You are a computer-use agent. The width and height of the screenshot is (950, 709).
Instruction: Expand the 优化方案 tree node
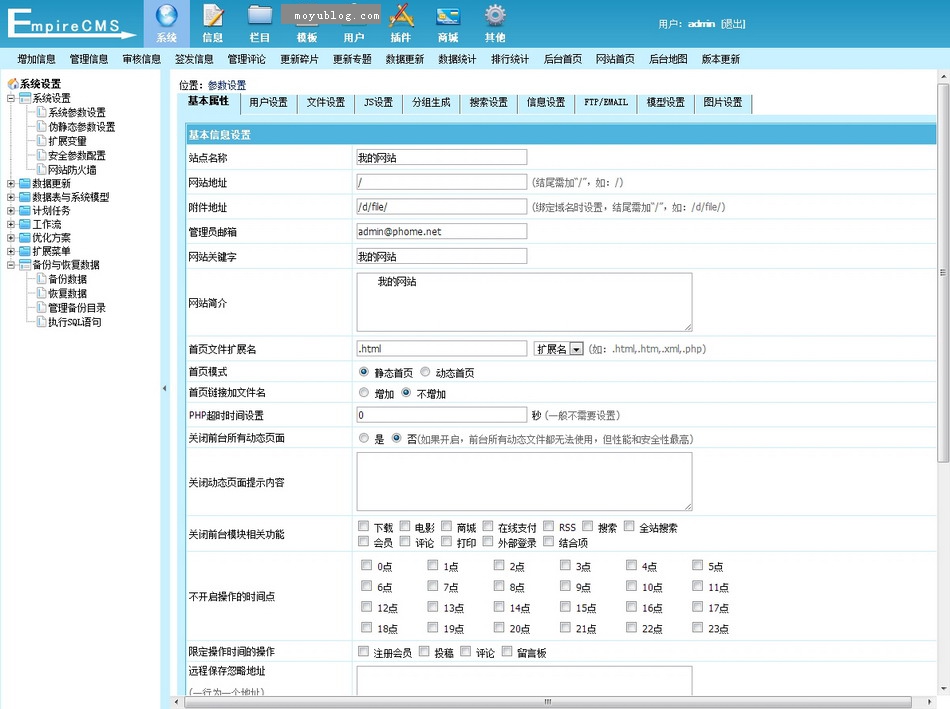tap(10, 238)
